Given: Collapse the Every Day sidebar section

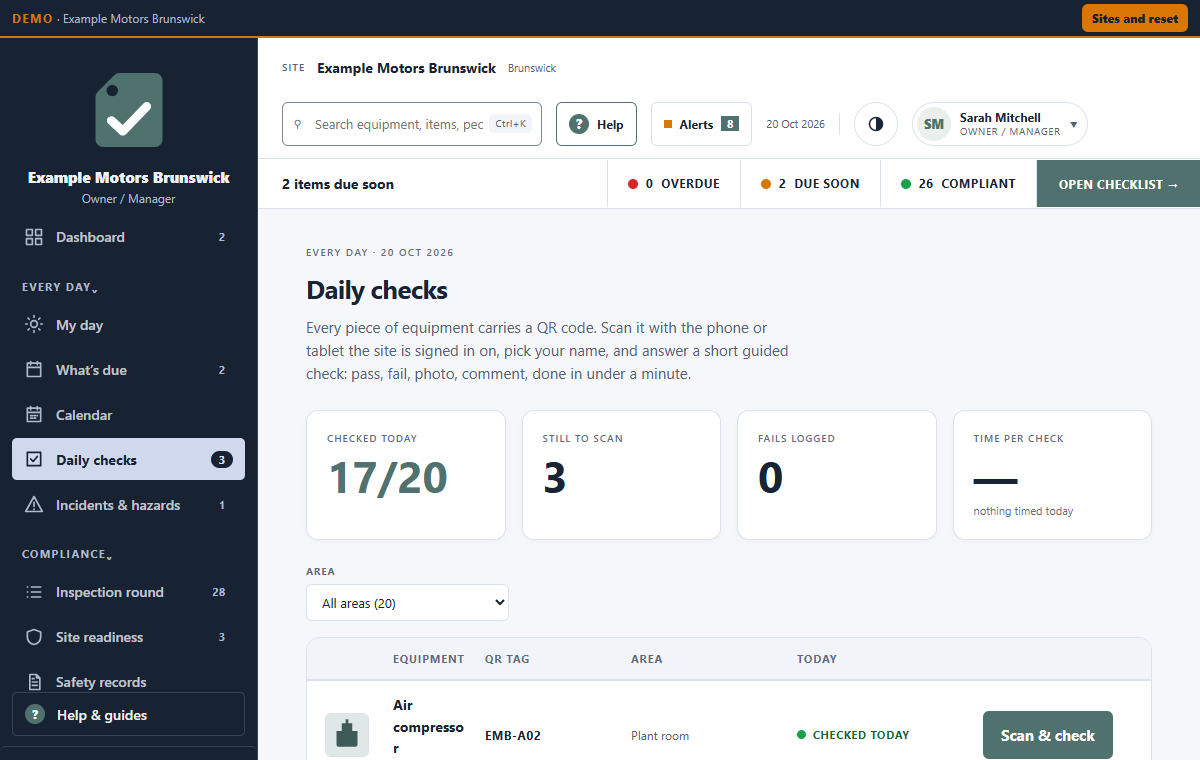Looking at the screenshot, I should [x=60, y=287].
